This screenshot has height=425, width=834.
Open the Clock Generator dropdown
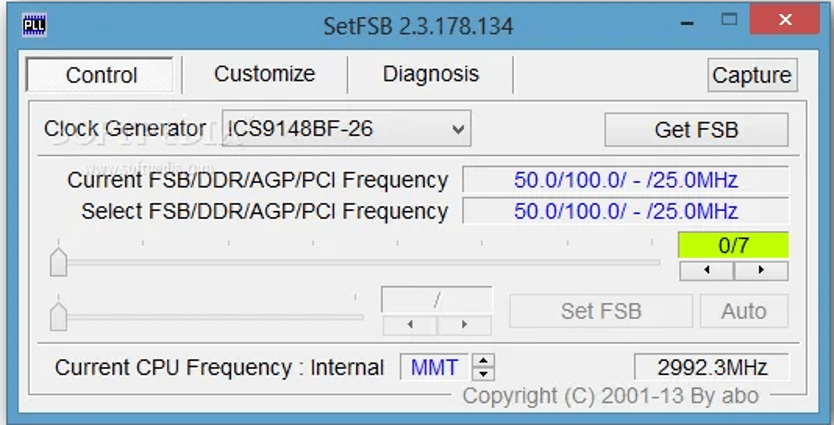pyautogui.click(x=458, y=129)
